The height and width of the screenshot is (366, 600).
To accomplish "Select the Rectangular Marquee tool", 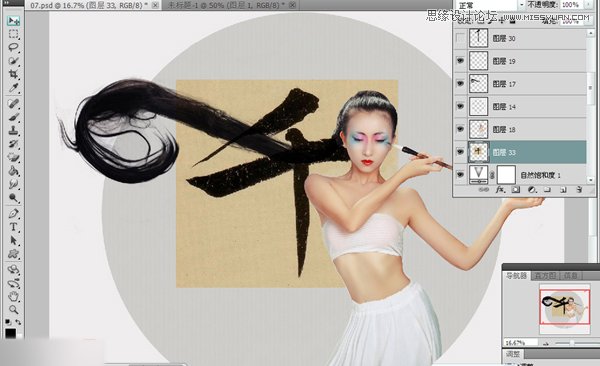I will tap(14, 34).
